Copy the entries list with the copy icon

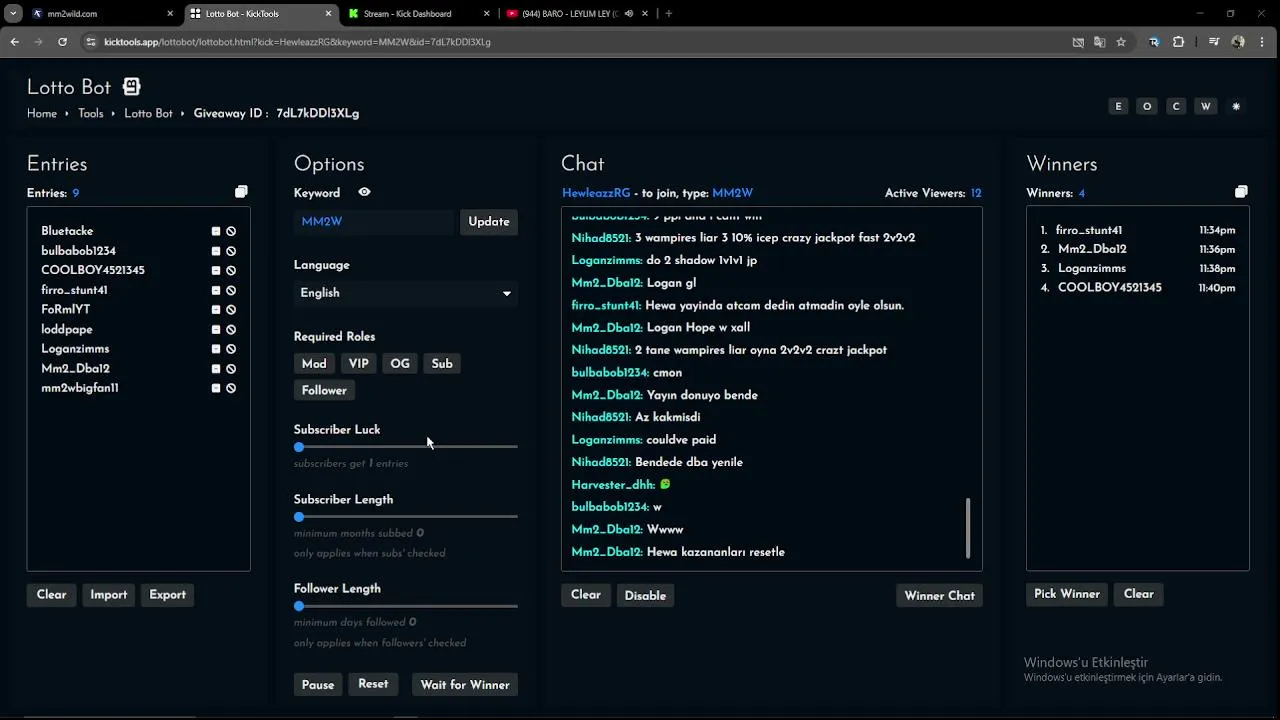(x=241, y=192)
